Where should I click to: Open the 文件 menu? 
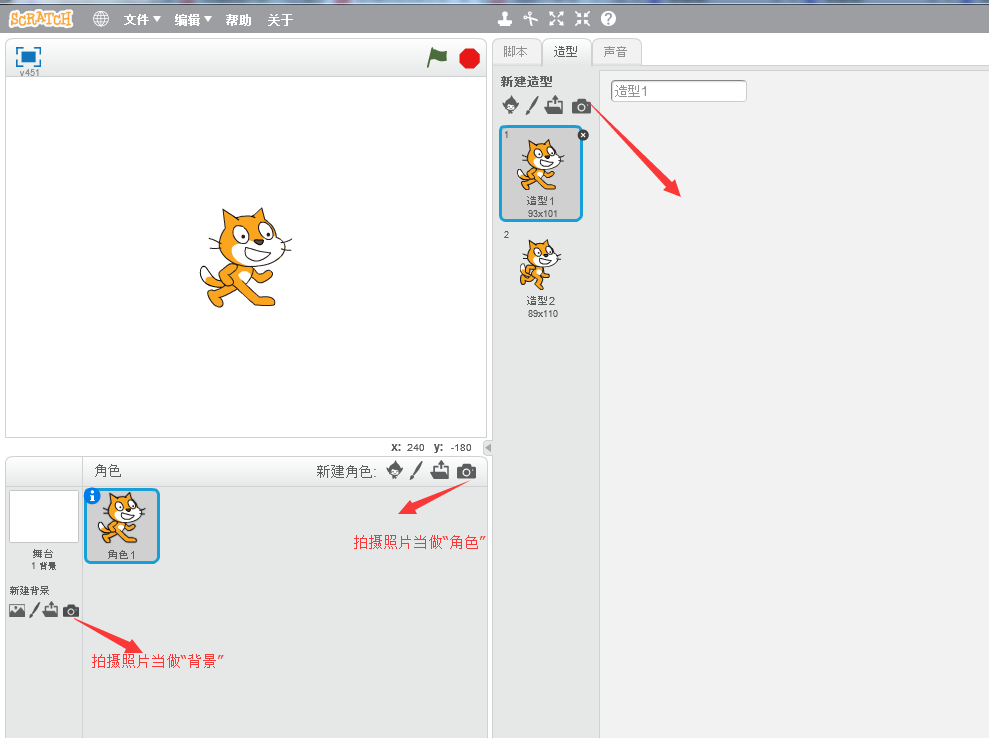[142, 20]
